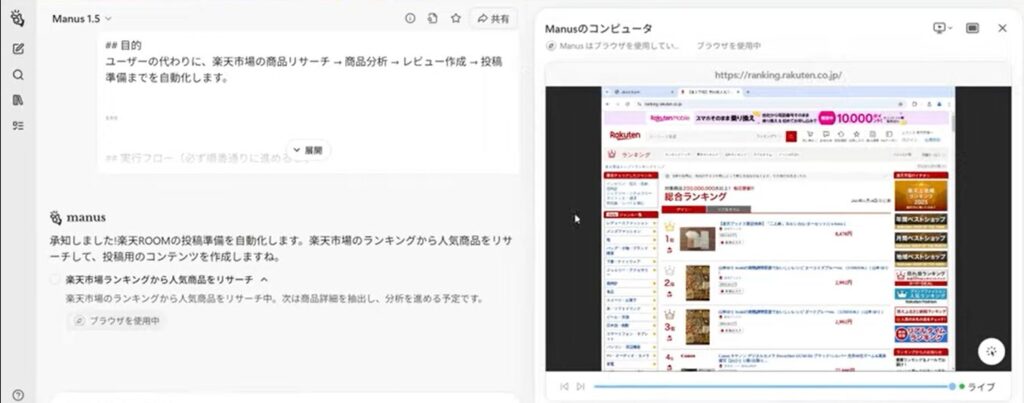The height and width of the screenshot is (403, 1024).
Task: Click the rank 2 product image in preview
Action: pyautogui.click(x=697, y=282)
